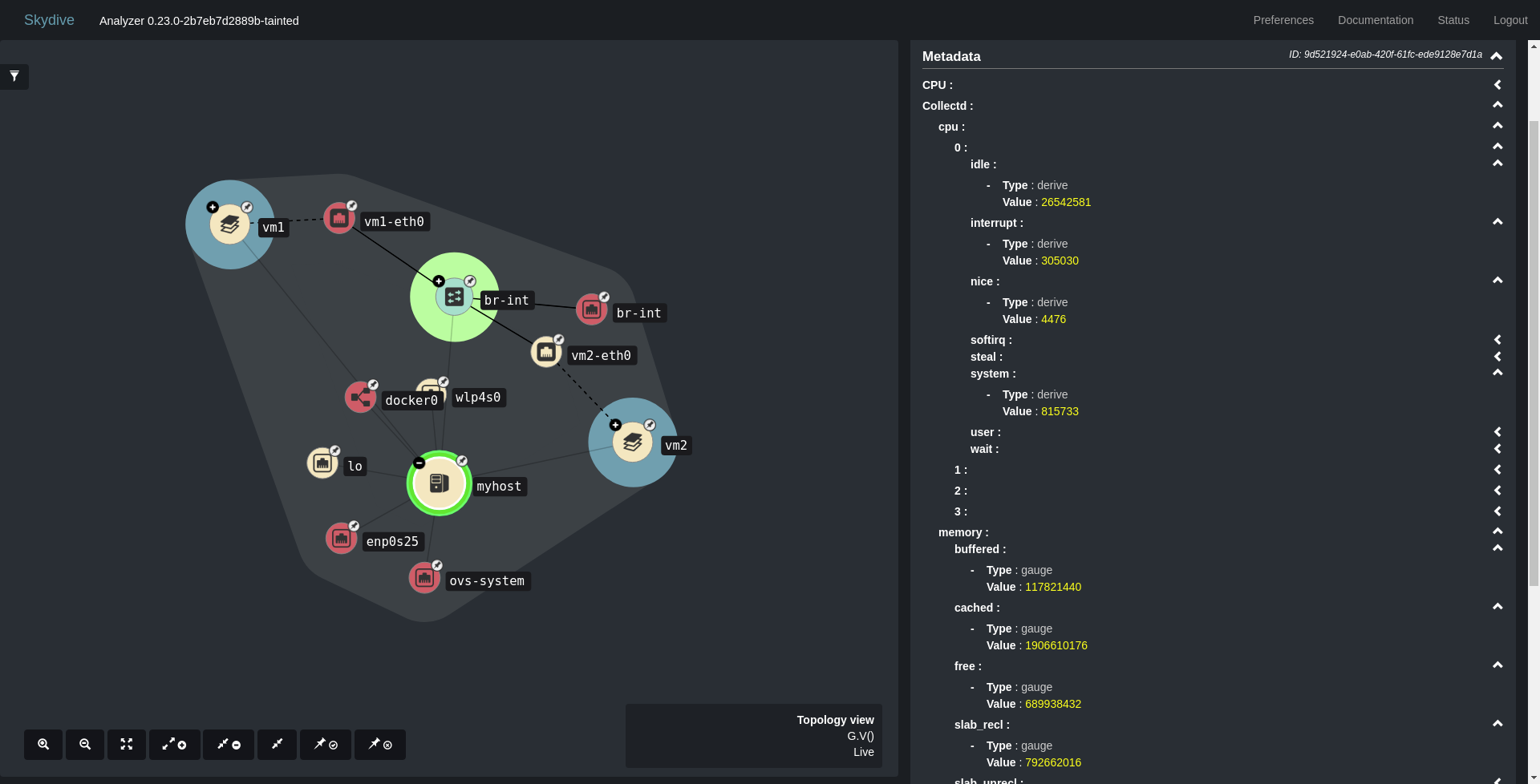Select the docker0 bridge node icon
This screenshot has height=784, width=1540.
click(360, 397)
